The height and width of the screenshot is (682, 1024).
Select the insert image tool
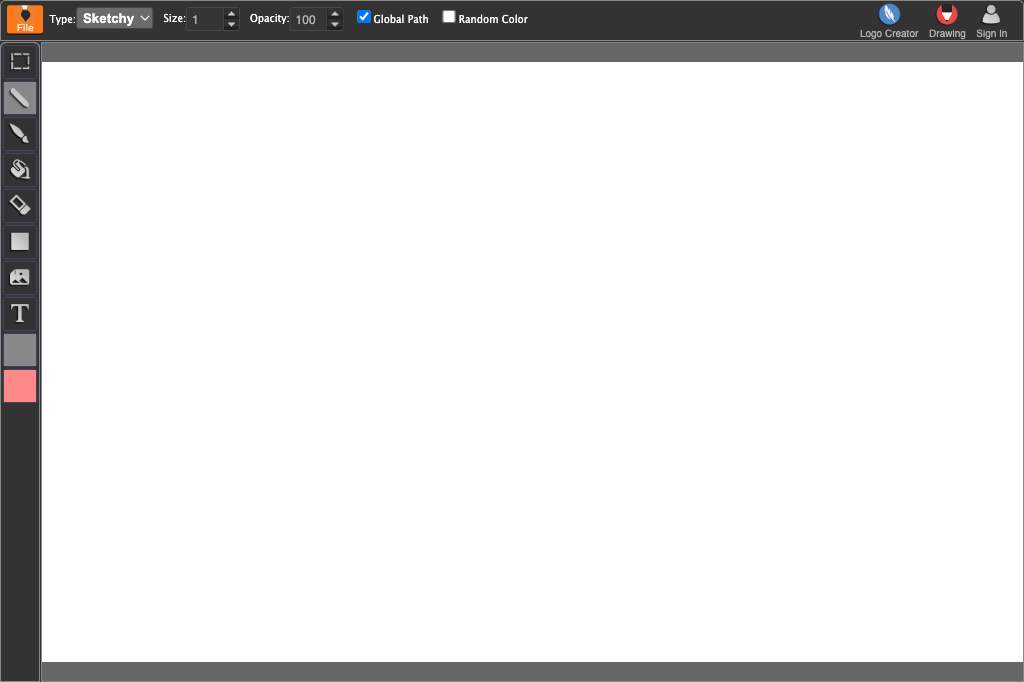20,278
